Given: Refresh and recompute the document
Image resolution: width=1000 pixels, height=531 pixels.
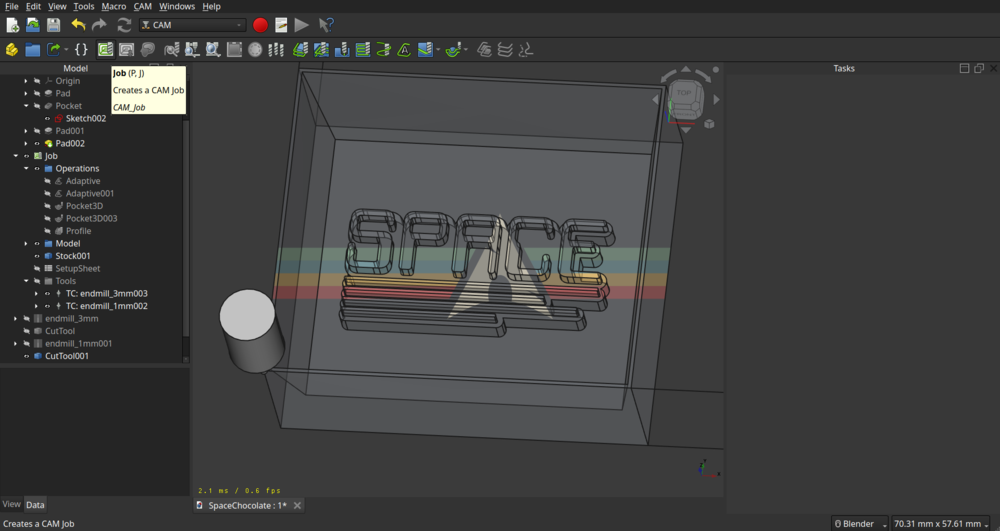Looking at the screenshot, I should pyautogui.click(x=124, y=25).
